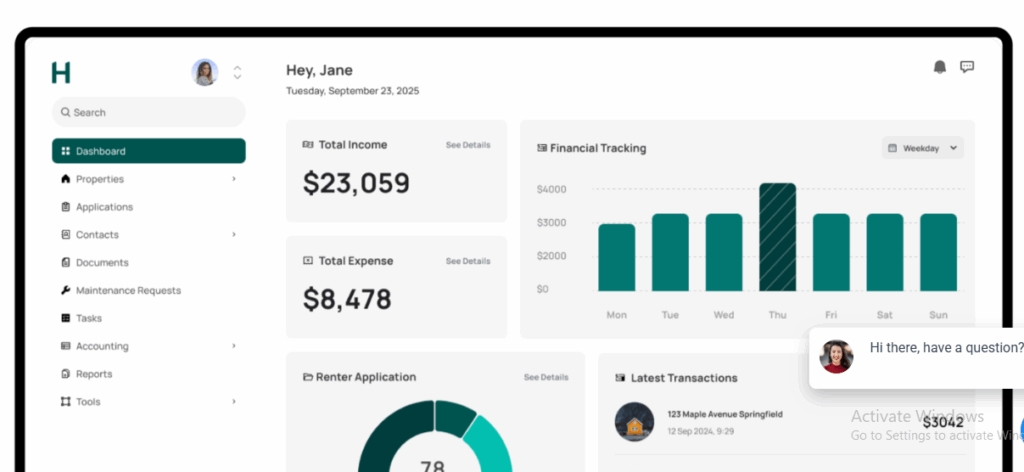The height and width of the screenshot is (472, 1024).
Task: Click the magnifier icon in Search
Action: [65, 112]
